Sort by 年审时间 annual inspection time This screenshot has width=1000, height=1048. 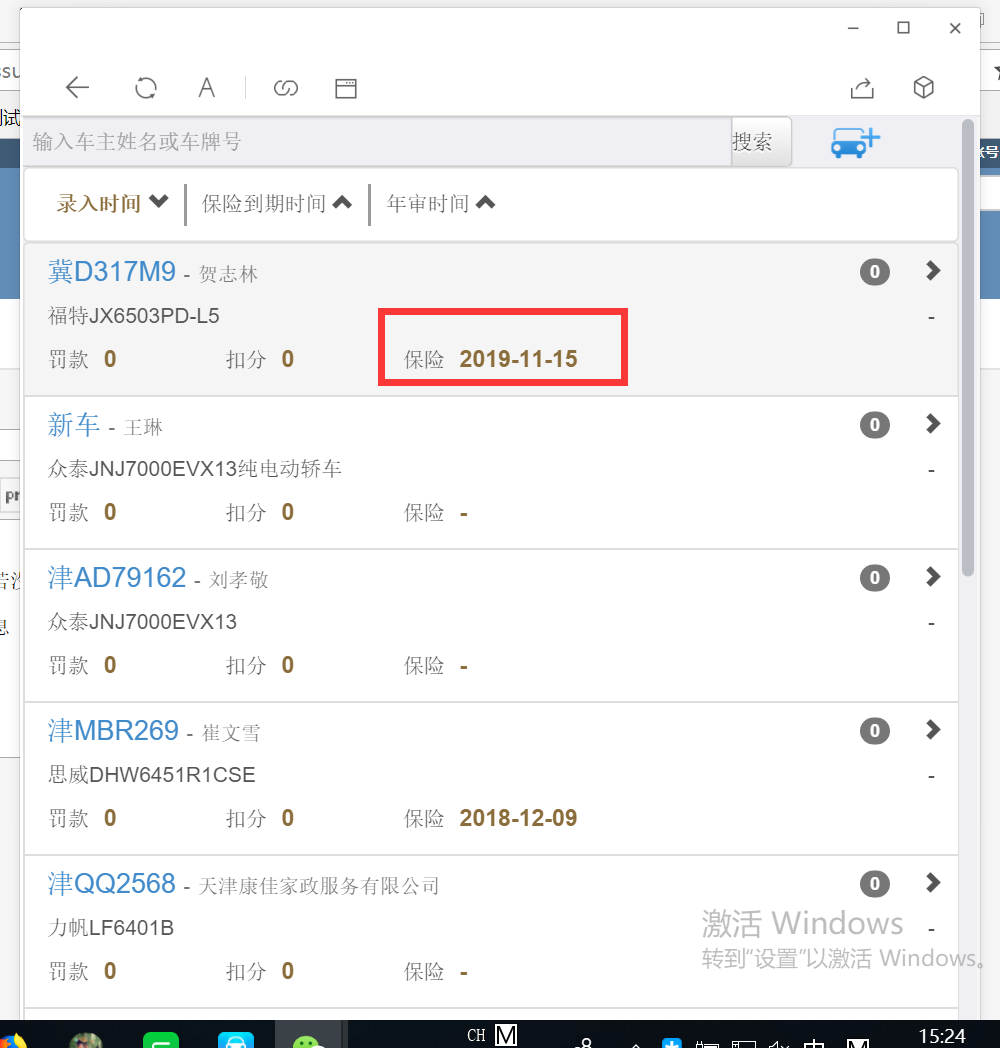point(441,203)
